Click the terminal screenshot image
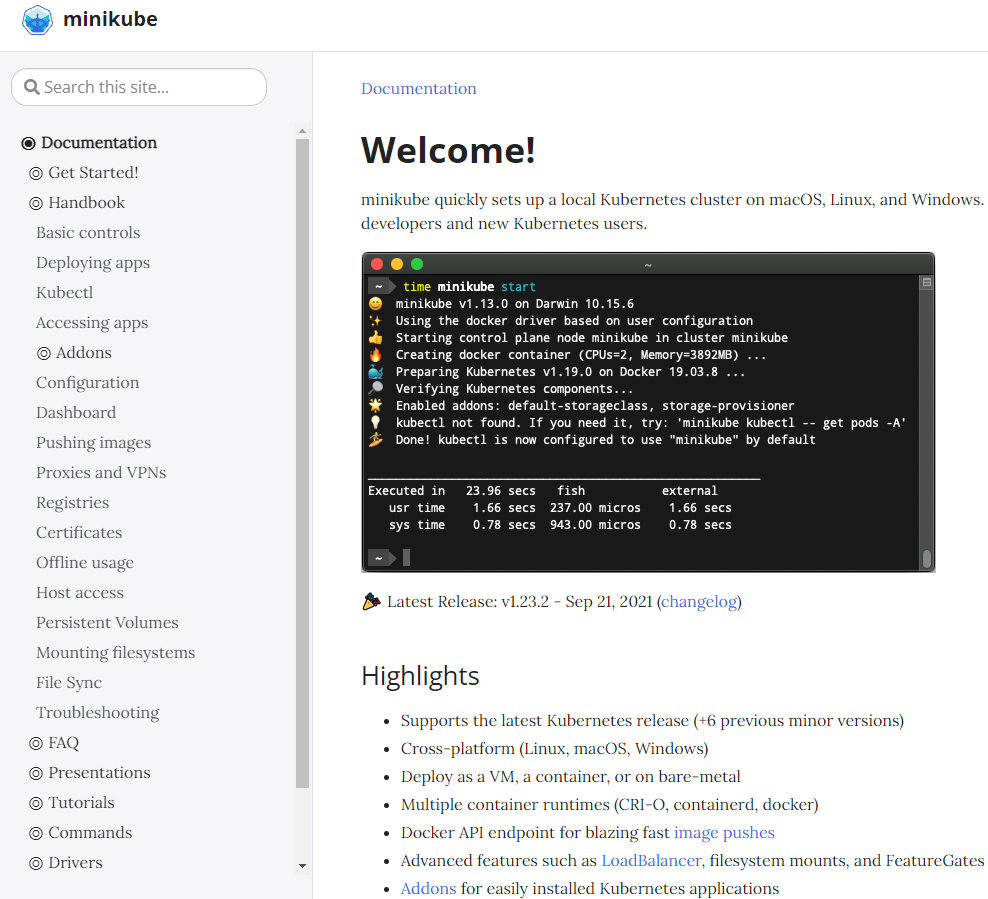The height and width of the screenshot is (899, 988). tap(648, 412)
